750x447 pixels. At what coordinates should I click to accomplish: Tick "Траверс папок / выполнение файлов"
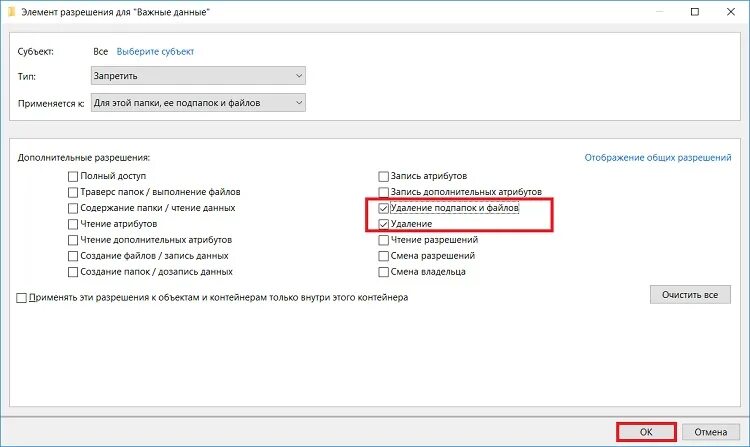click(x=73, y=192)
